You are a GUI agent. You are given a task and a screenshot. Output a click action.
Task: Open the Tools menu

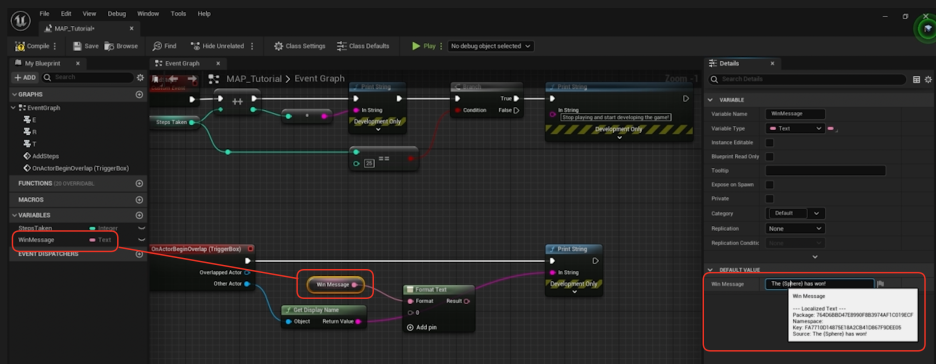(x=178, y=13)
